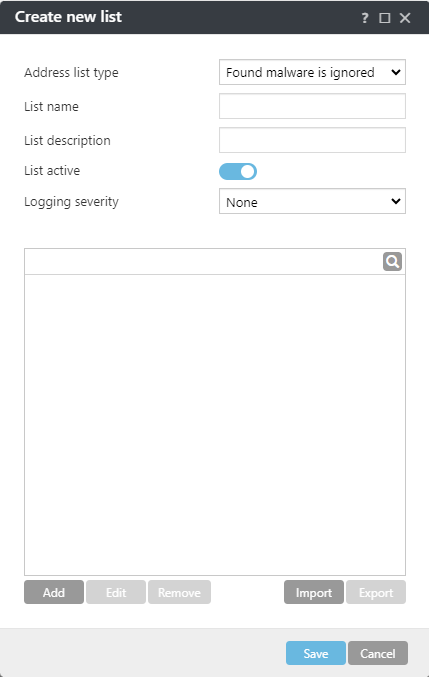The height and width of the screenshot is (677, 429).
Task: Save the new list
Action: coord(315,653)
